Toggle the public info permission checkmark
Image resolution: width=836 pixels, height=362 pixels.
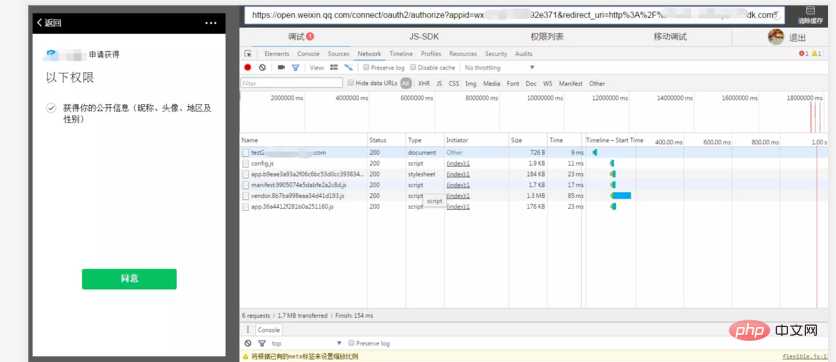(x=51, y=108)
